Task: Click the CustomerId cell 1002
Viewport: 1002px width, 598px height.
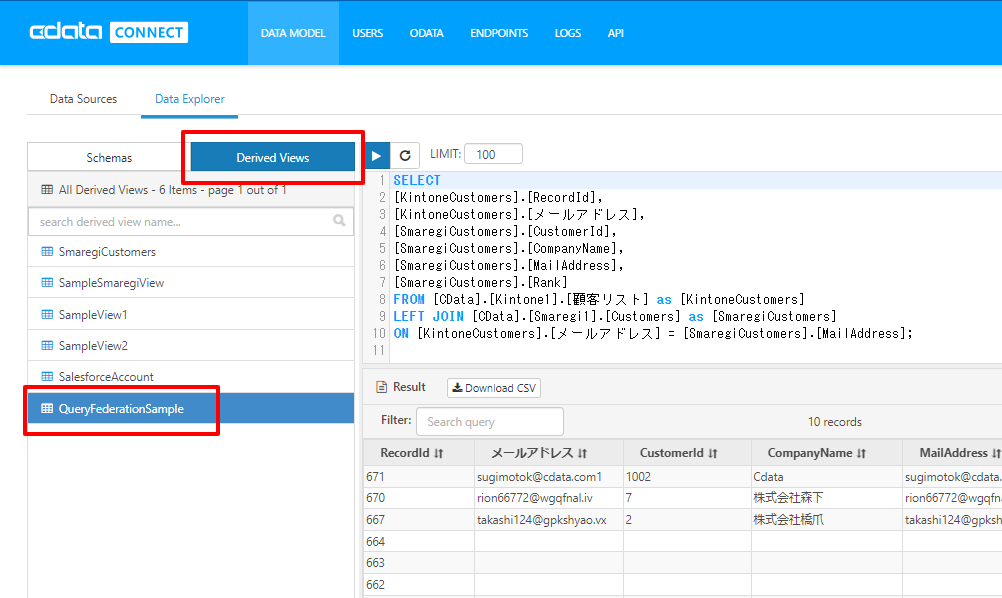Action: click(x=688, y=477)
